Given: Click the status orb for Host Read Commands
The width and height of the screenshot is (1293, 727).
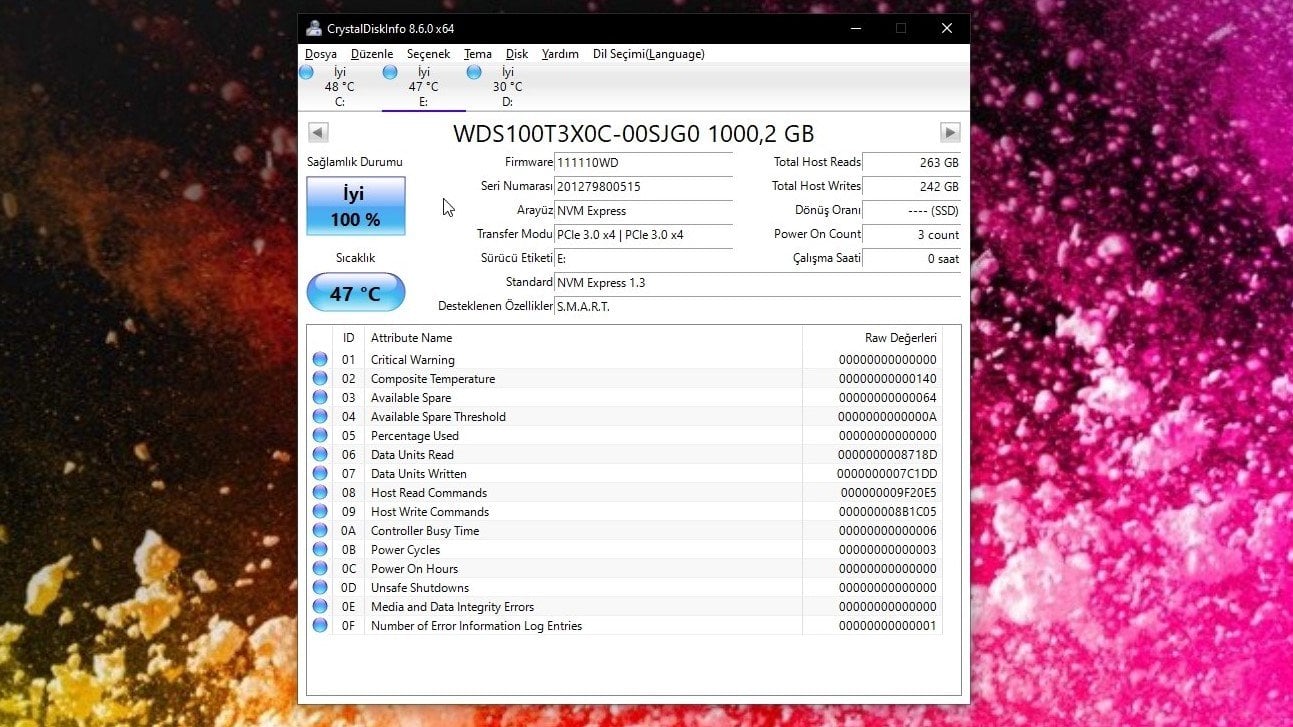Looking at the screenshot, I should point(320,492).
